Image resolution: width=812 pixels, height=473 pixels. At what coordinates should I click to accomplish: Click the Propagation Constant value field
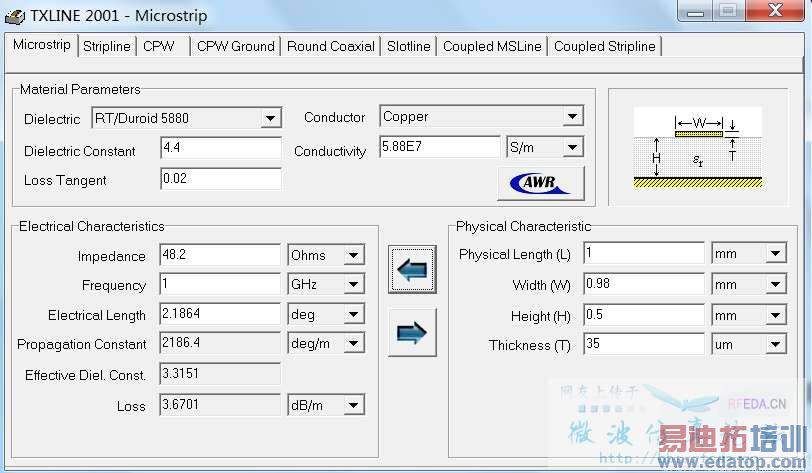point(220,343)
